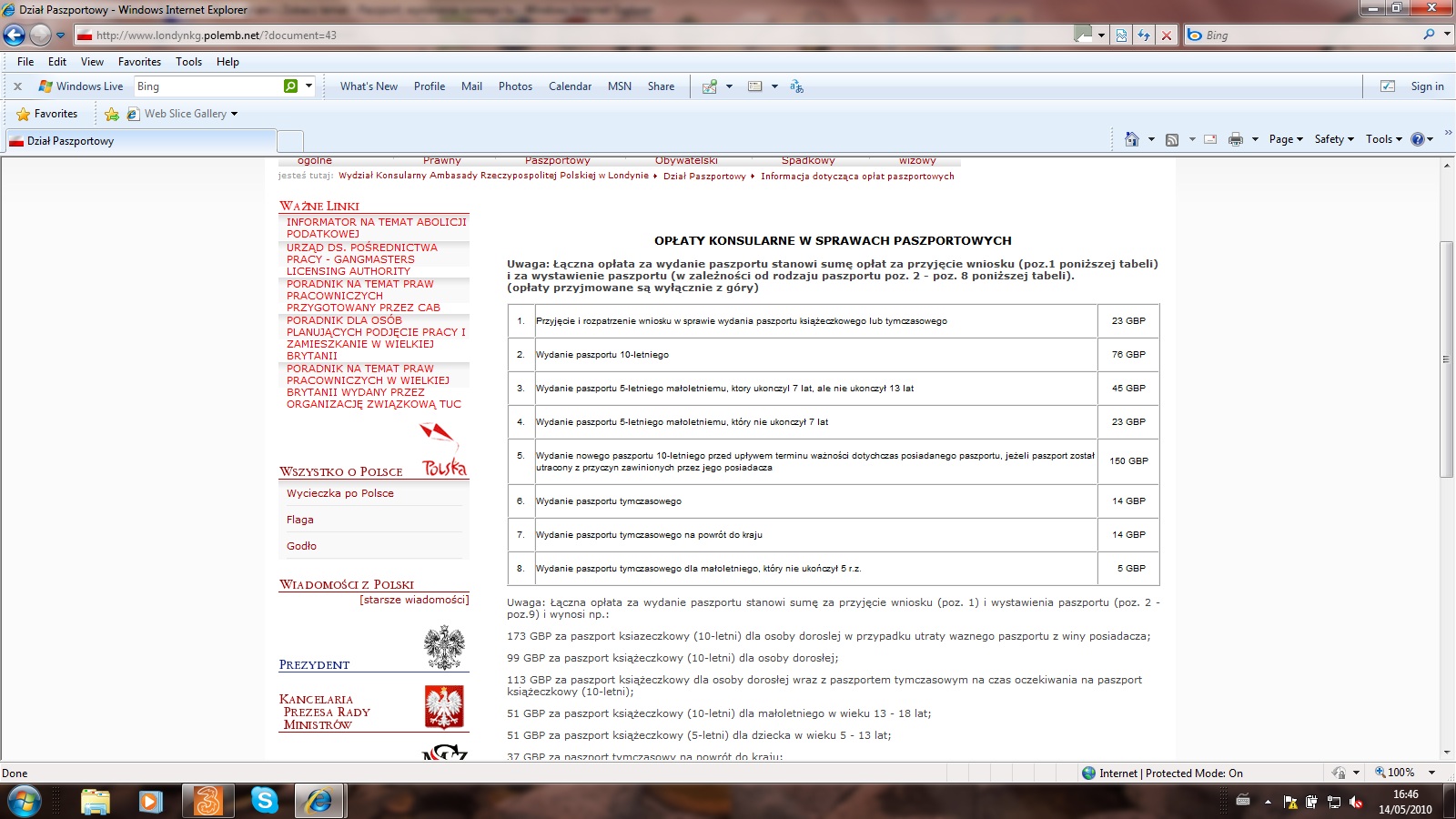Click the Print icon in command bar
Viewport: 1456px width, 819px height.
(1235, 139)
